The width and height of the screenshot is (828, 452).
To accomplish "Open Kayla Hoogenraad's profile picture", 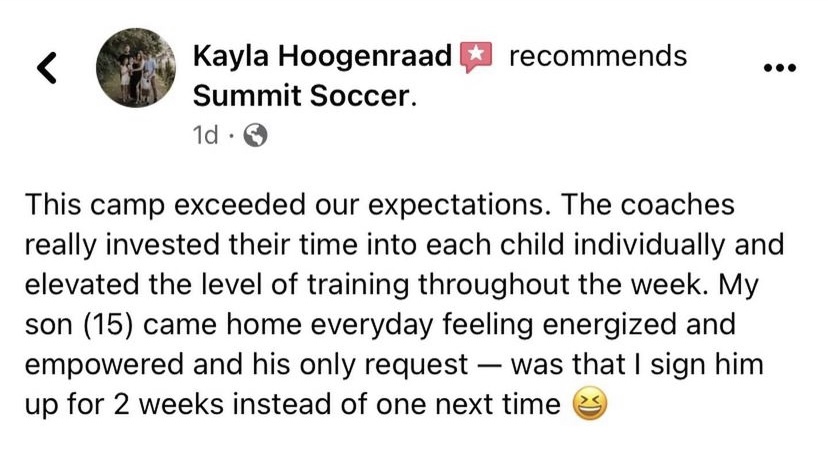I will click(137, 68).
